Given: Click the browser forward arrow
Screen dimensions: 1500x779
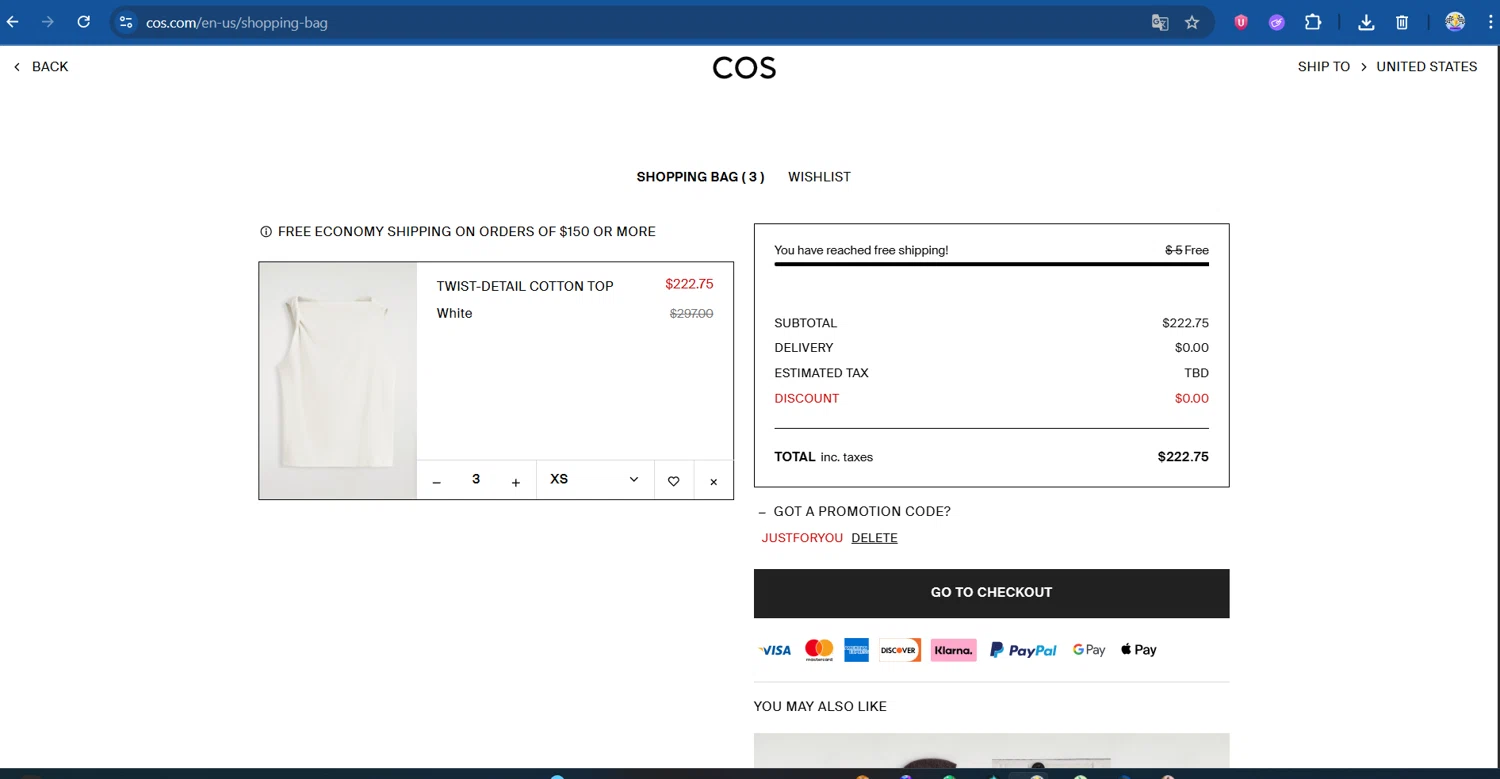Looking at the screenshot, I should tap(47, 22).
